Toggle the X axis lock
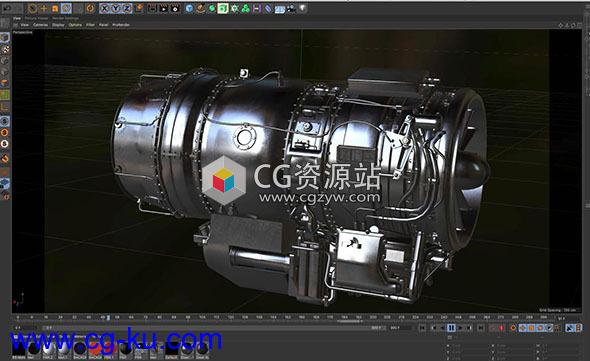 105,8
